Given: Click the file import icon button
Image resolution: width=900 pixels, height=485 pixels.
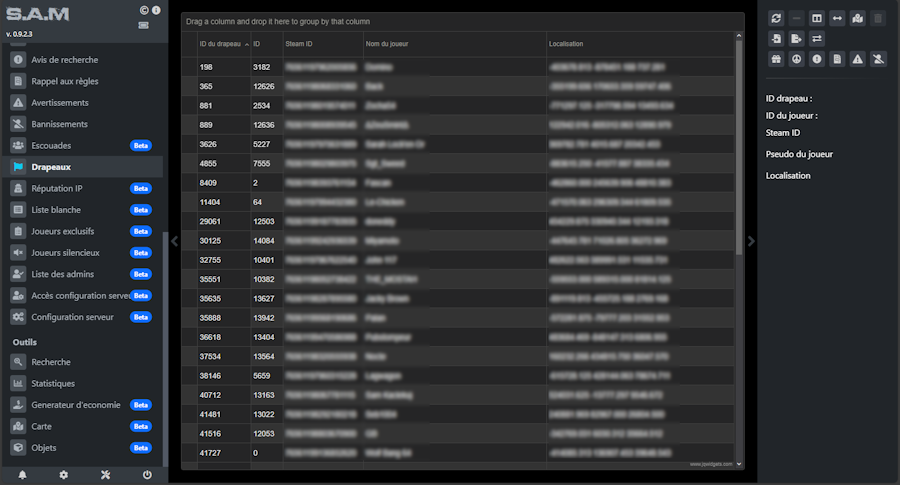Looking at the screenshot, I should point(776,39).
